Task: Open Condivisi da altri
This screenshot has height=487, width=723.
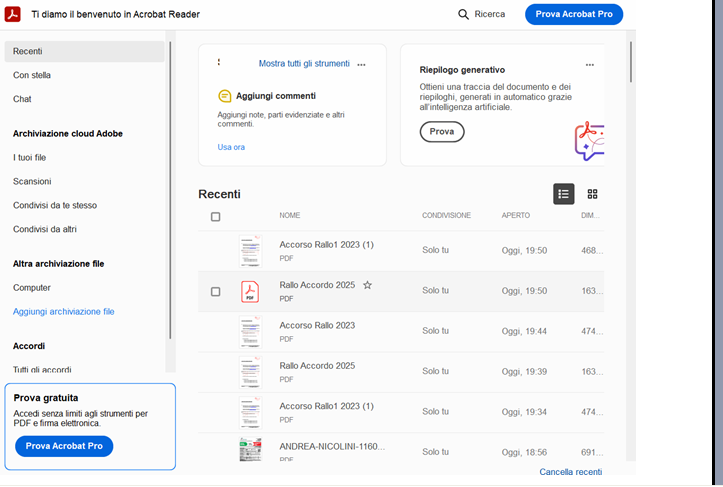Action: coord(45,229)
